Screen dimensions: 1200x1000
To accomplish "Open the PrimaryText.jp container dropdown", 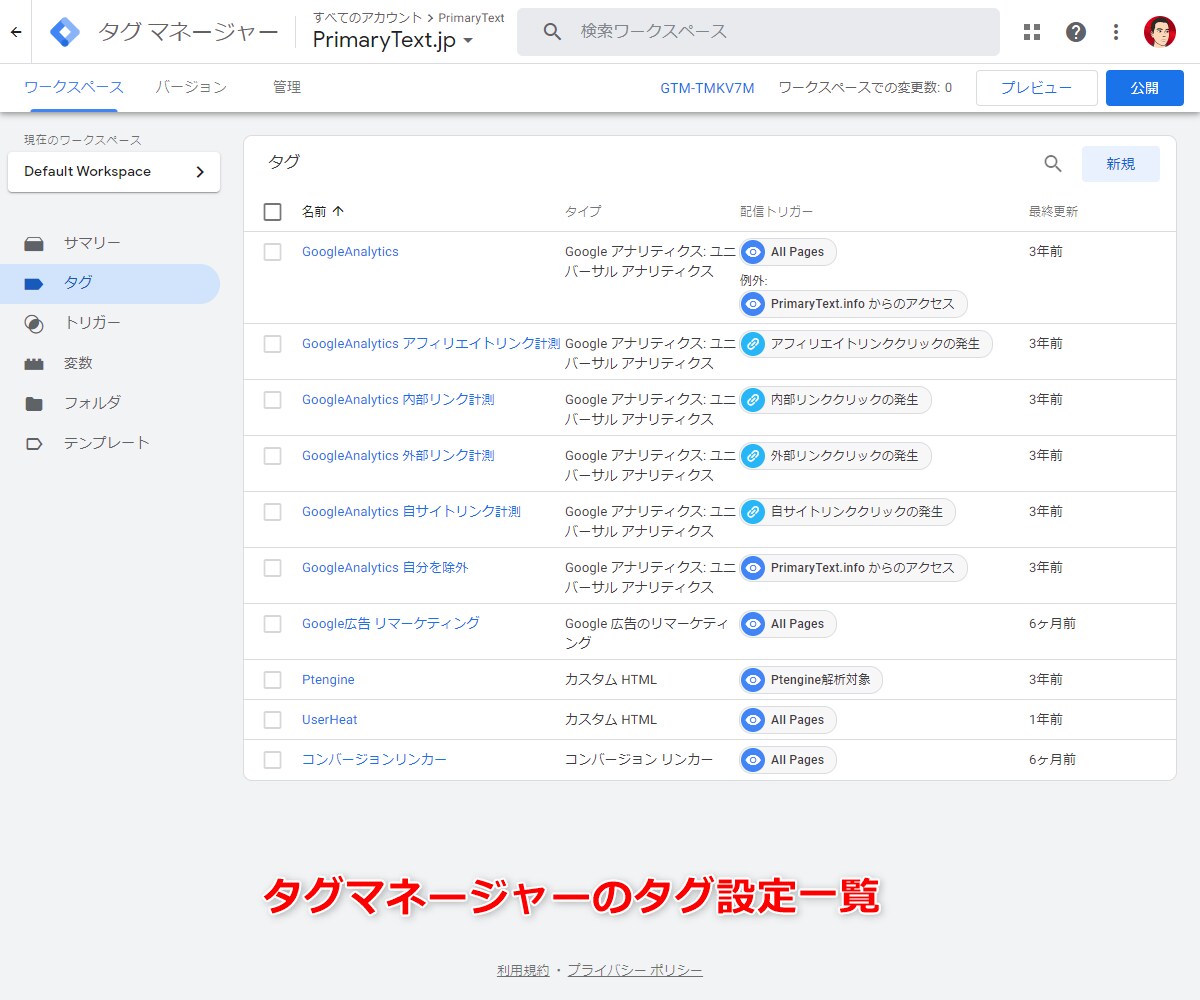I will tap(393, 40).
